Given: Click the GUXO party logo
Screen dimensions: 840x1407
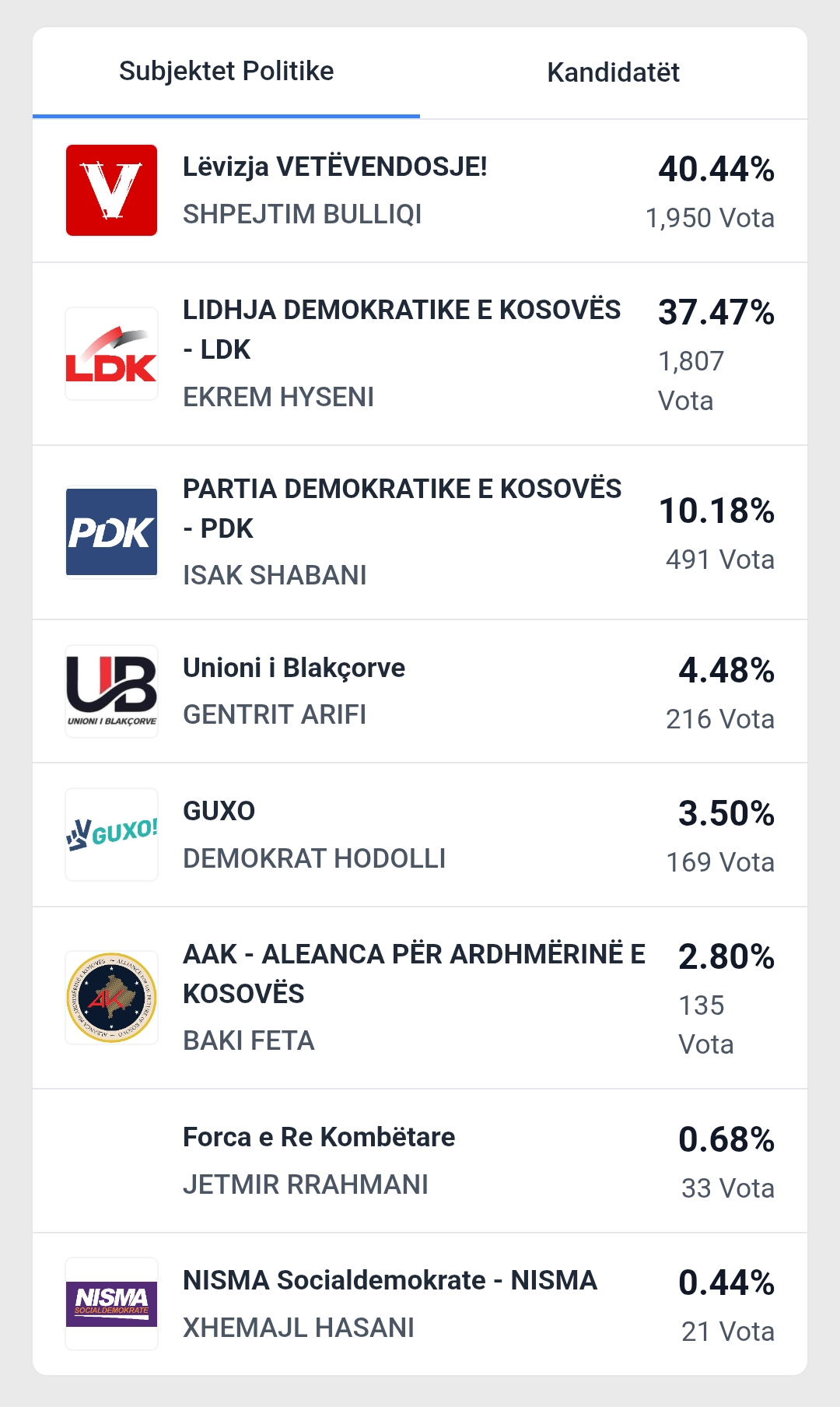Looking at the screenshot, I should pyautogui.click(x=111, y=834).
